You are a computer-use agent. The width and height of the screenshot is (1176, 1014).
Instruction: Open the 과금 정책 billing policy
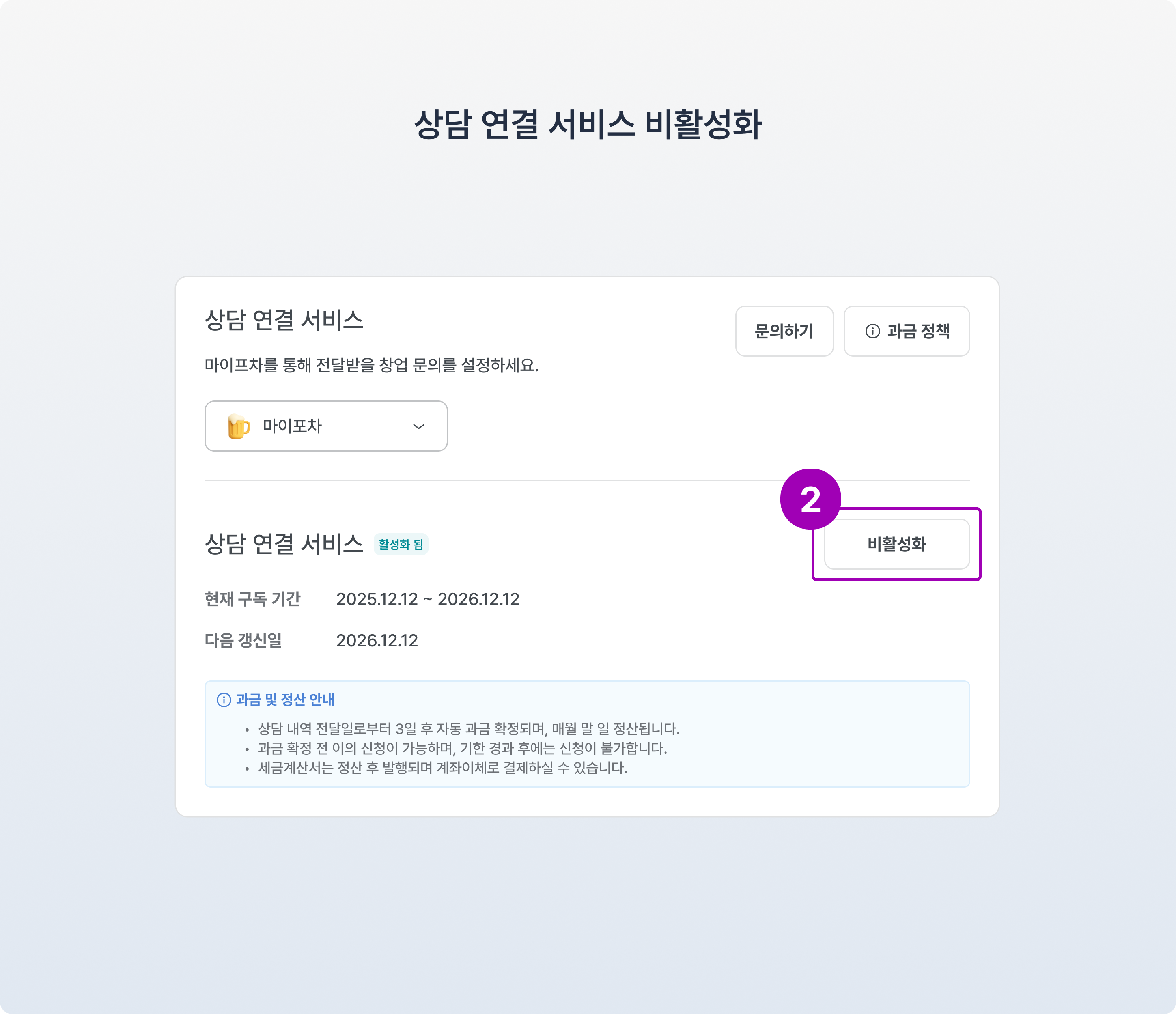tap(907, 332)
